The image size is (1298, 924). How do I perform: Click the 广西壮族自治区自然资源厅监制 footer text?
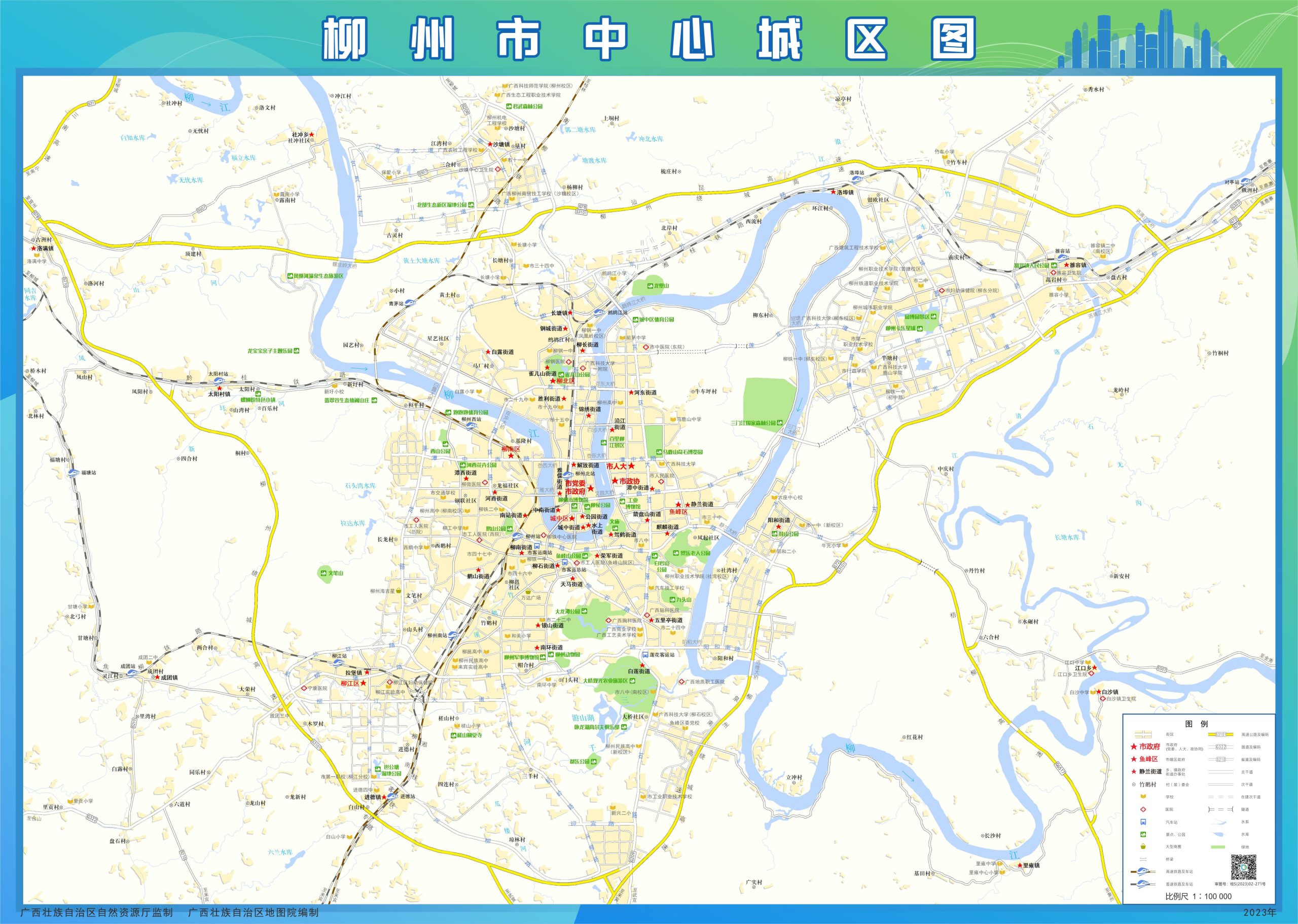pos(96,913)
